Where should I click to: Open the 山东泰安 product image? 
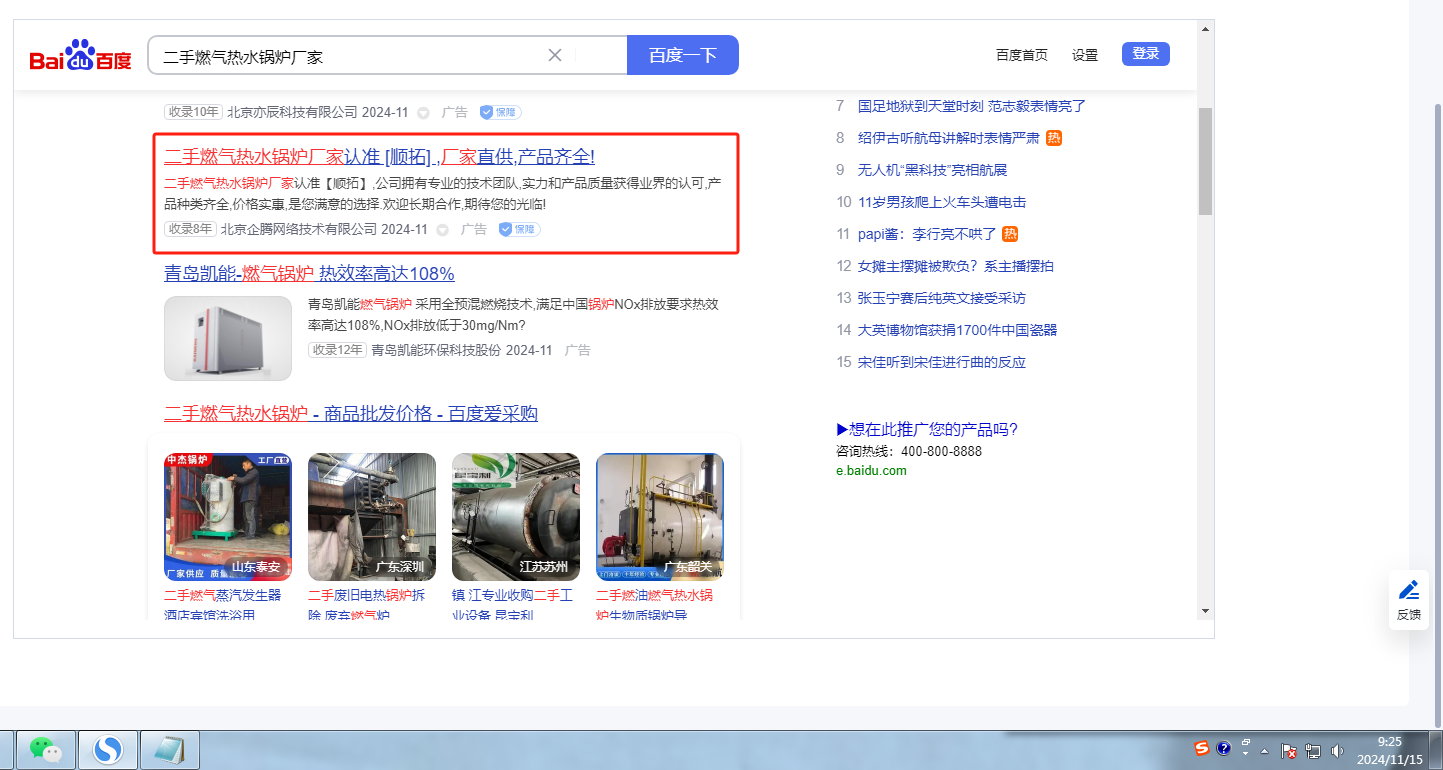click(228, 517)
